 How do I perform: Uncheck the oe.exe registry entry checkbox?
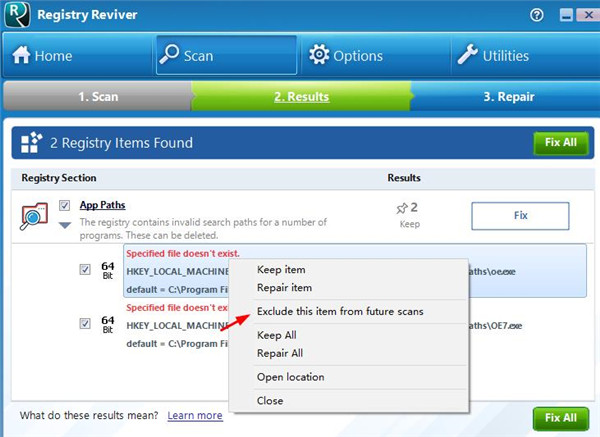click(85, 270)
